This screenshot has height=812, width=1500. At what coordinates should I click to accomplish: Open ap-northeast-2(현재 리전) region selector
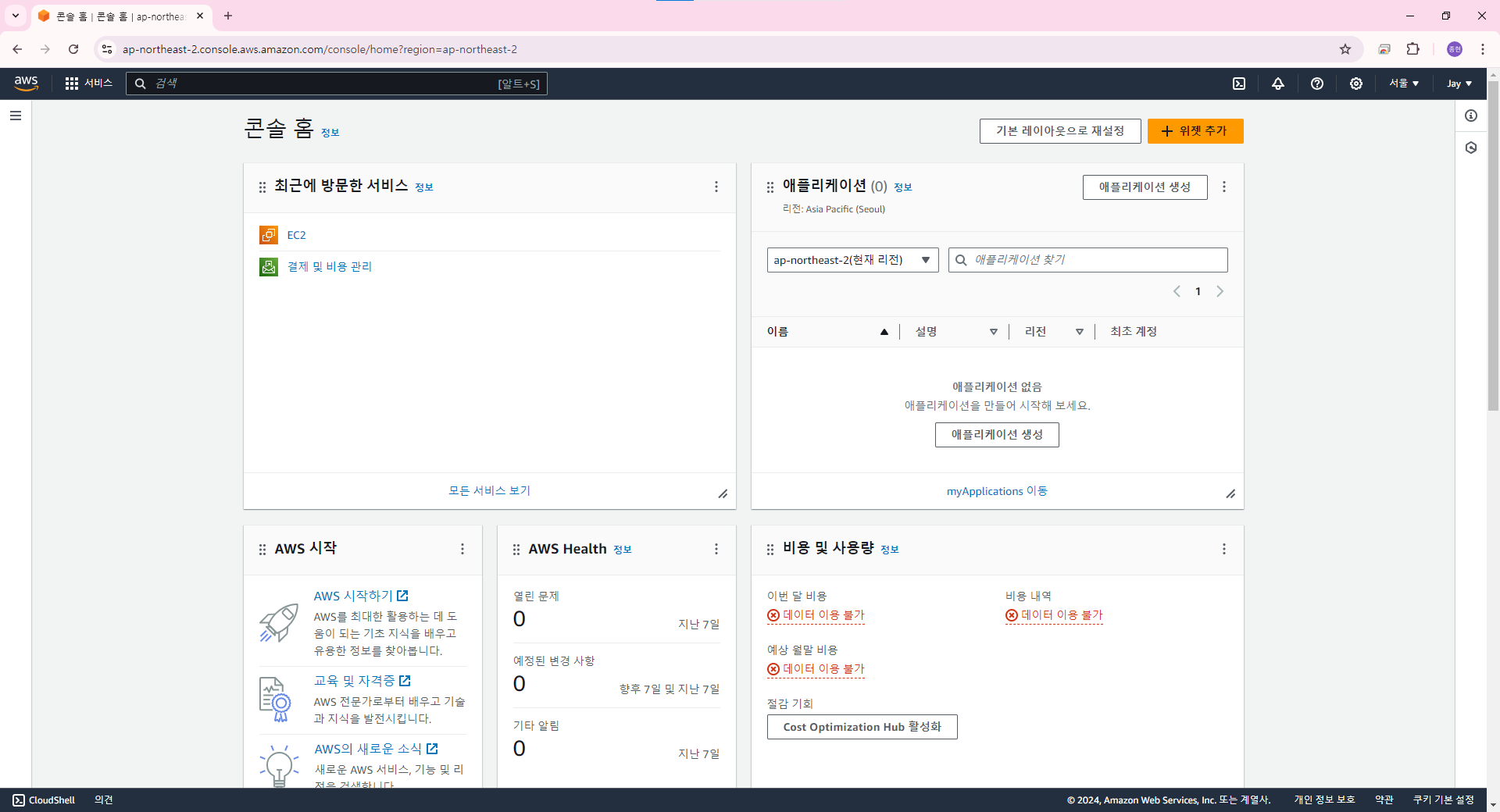(853, 260)
